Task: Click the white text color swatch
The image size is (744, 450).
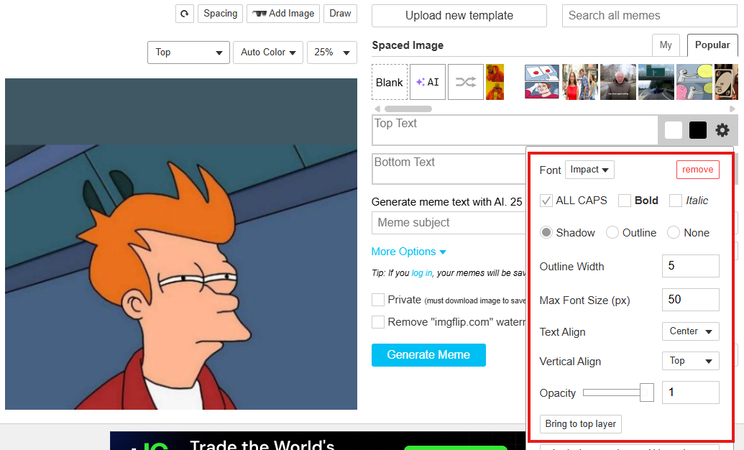Action: (x=673, y=130)
